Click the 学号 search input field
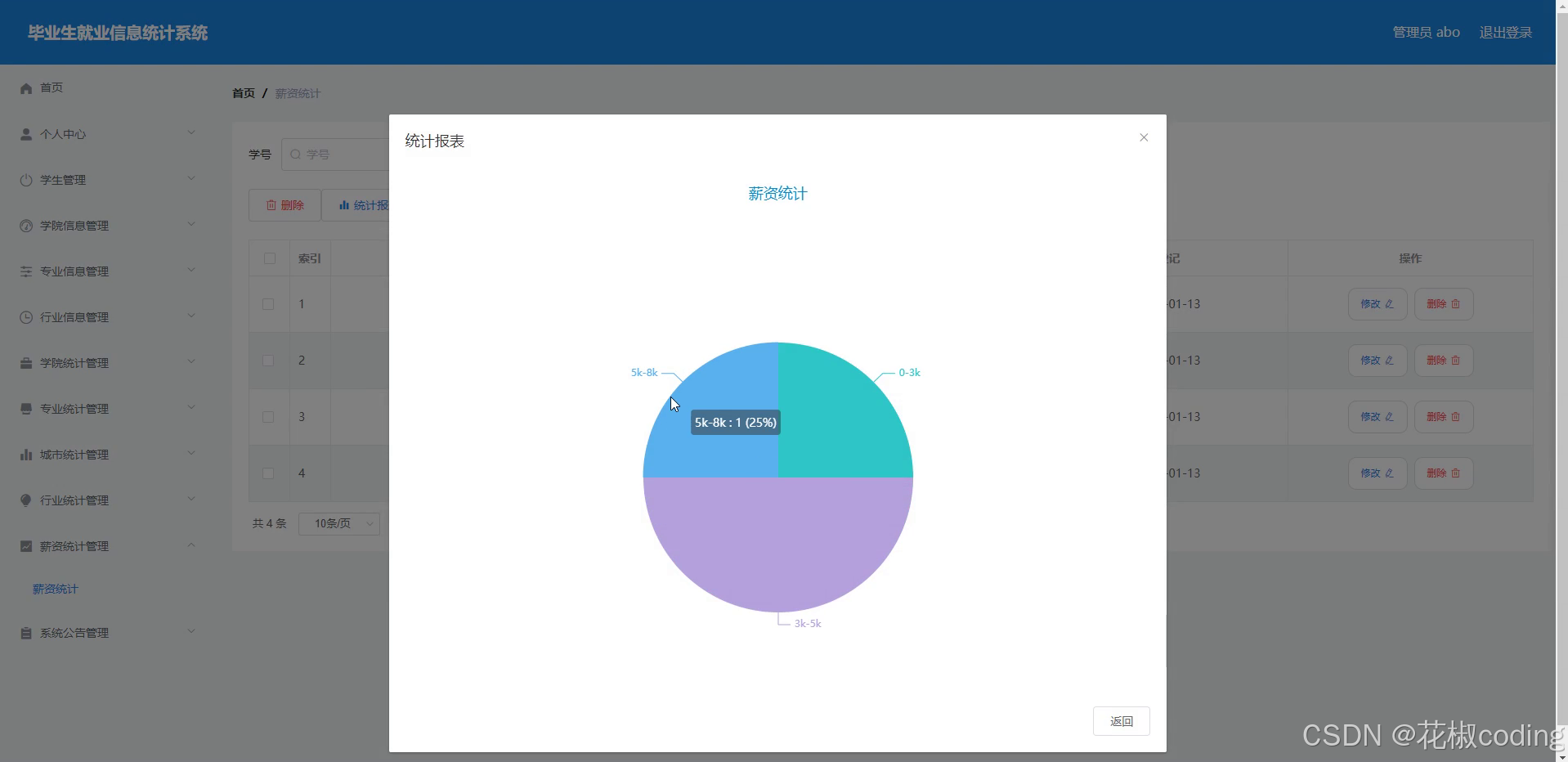 tap(335, 155)
